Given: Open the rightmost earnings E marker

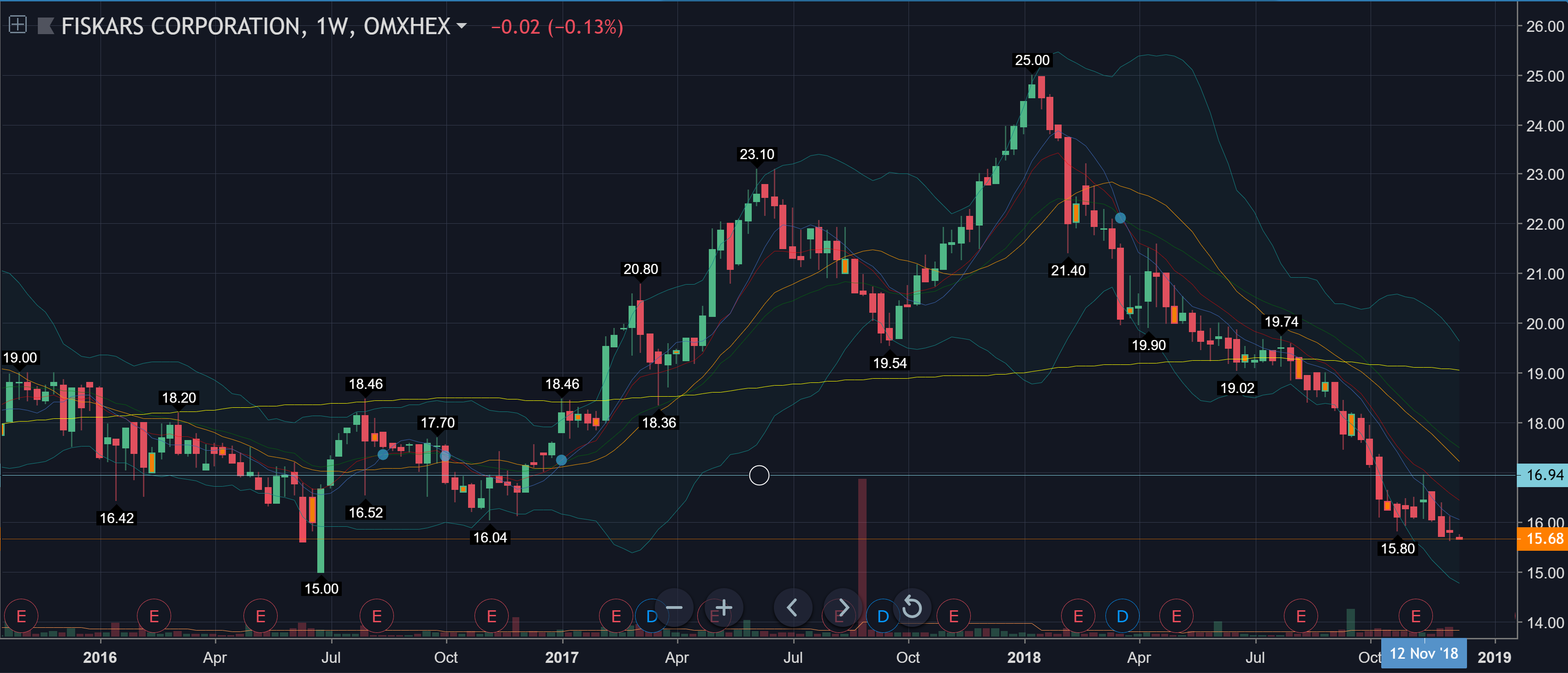Looking at the screenshot, I should (1415, 616).
